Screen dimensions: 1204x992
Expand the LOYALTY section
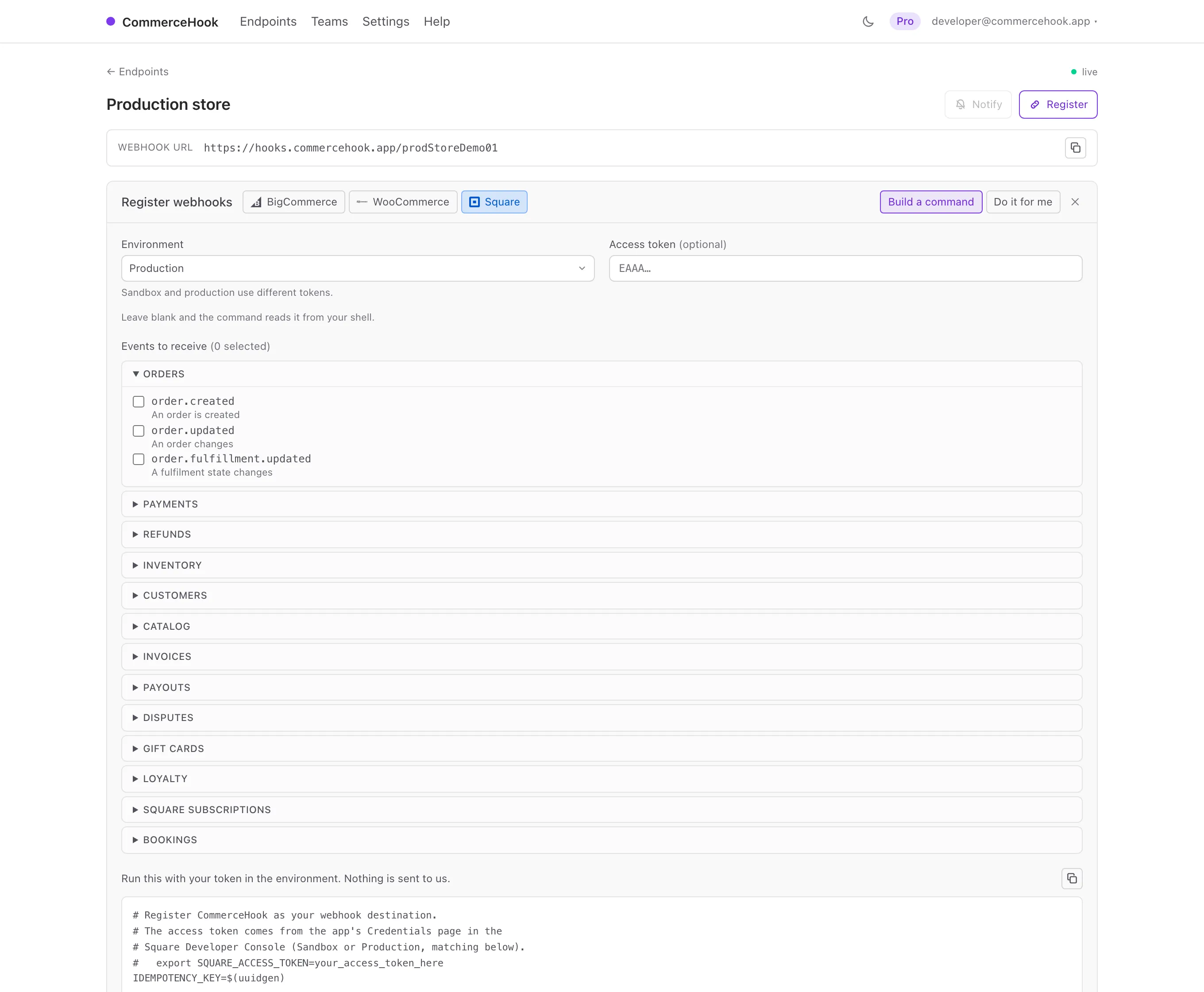[x=602, y=779]
